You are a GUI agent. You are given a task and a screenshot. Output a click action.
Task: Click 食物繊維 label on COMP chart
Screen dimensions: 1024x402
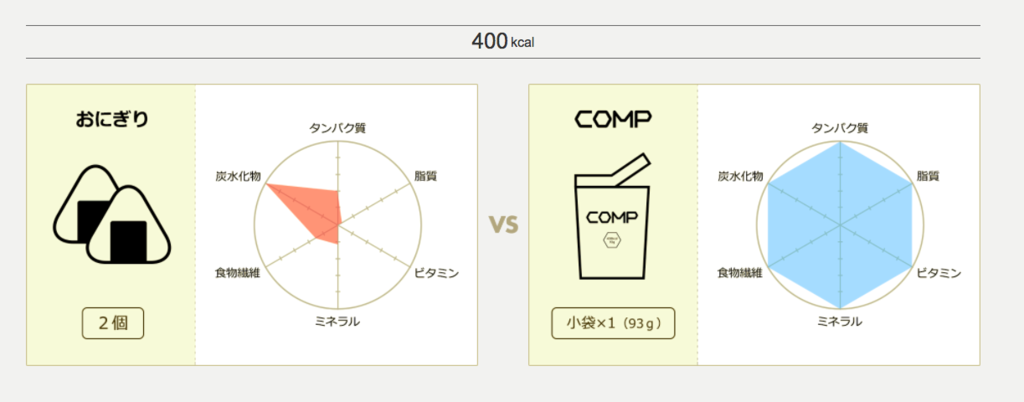click(x=739, y=273)
